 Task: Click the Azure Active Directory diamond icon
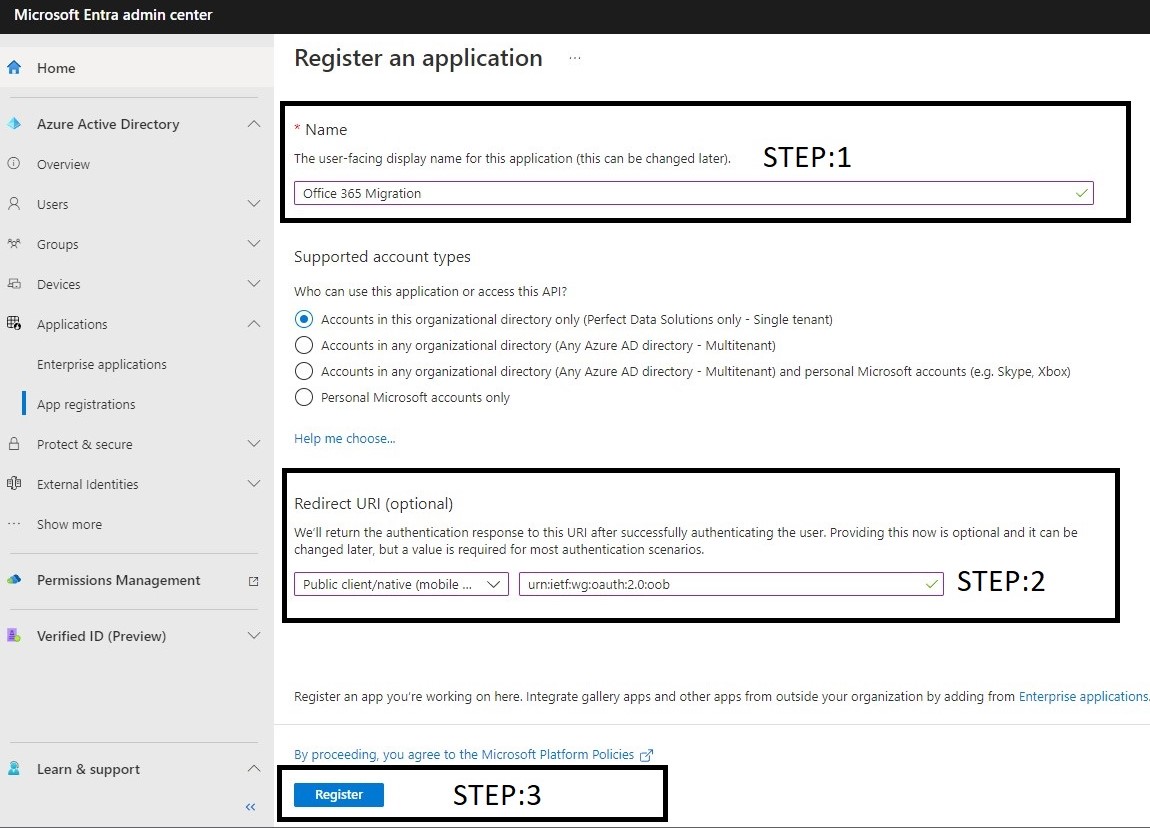coord(14,124)
